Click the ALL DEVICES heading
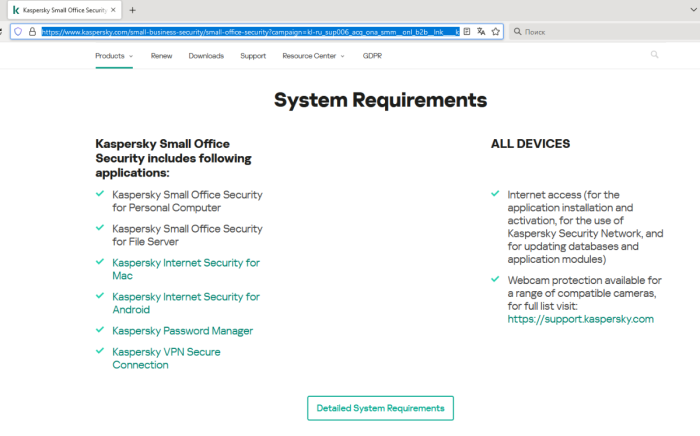 pos(530,144)
